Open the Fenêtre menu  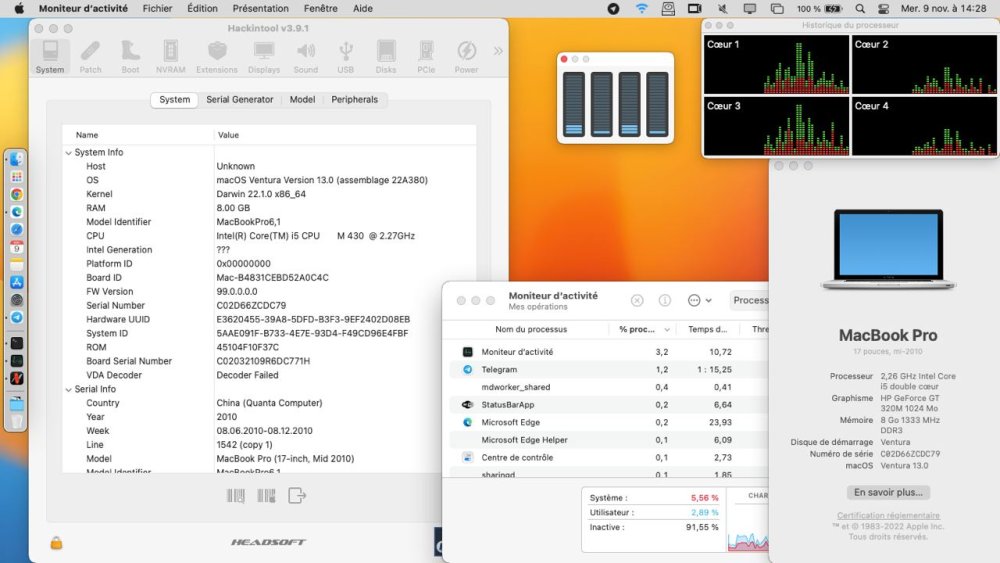coord(321,8)
